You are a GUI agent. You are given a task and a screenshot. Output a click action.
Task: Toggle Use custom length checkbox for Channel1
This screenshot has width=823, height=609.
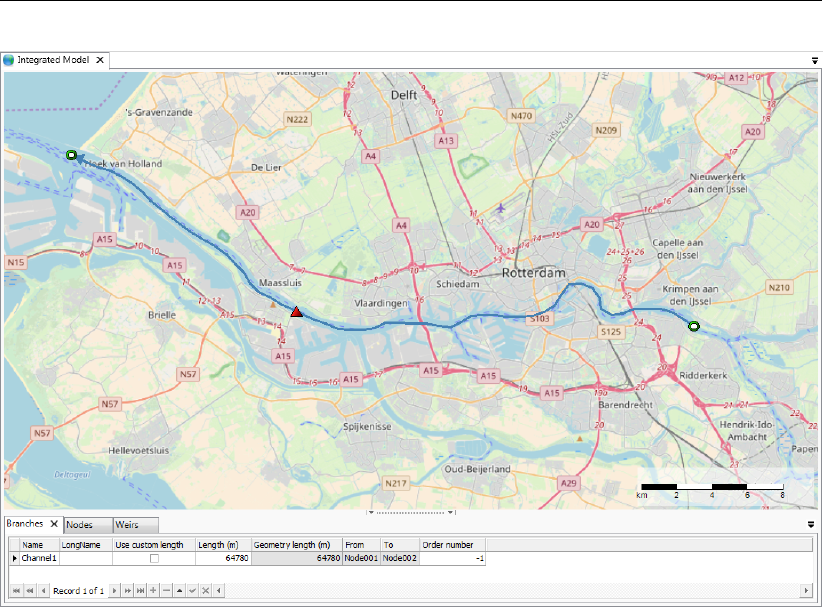154,559
